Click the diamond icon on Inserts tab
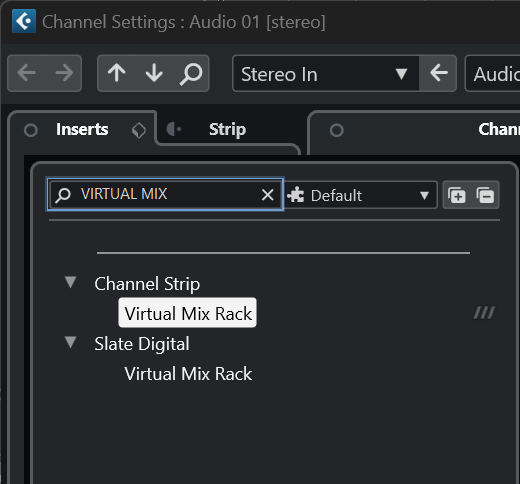 click(x=139, y=130)
